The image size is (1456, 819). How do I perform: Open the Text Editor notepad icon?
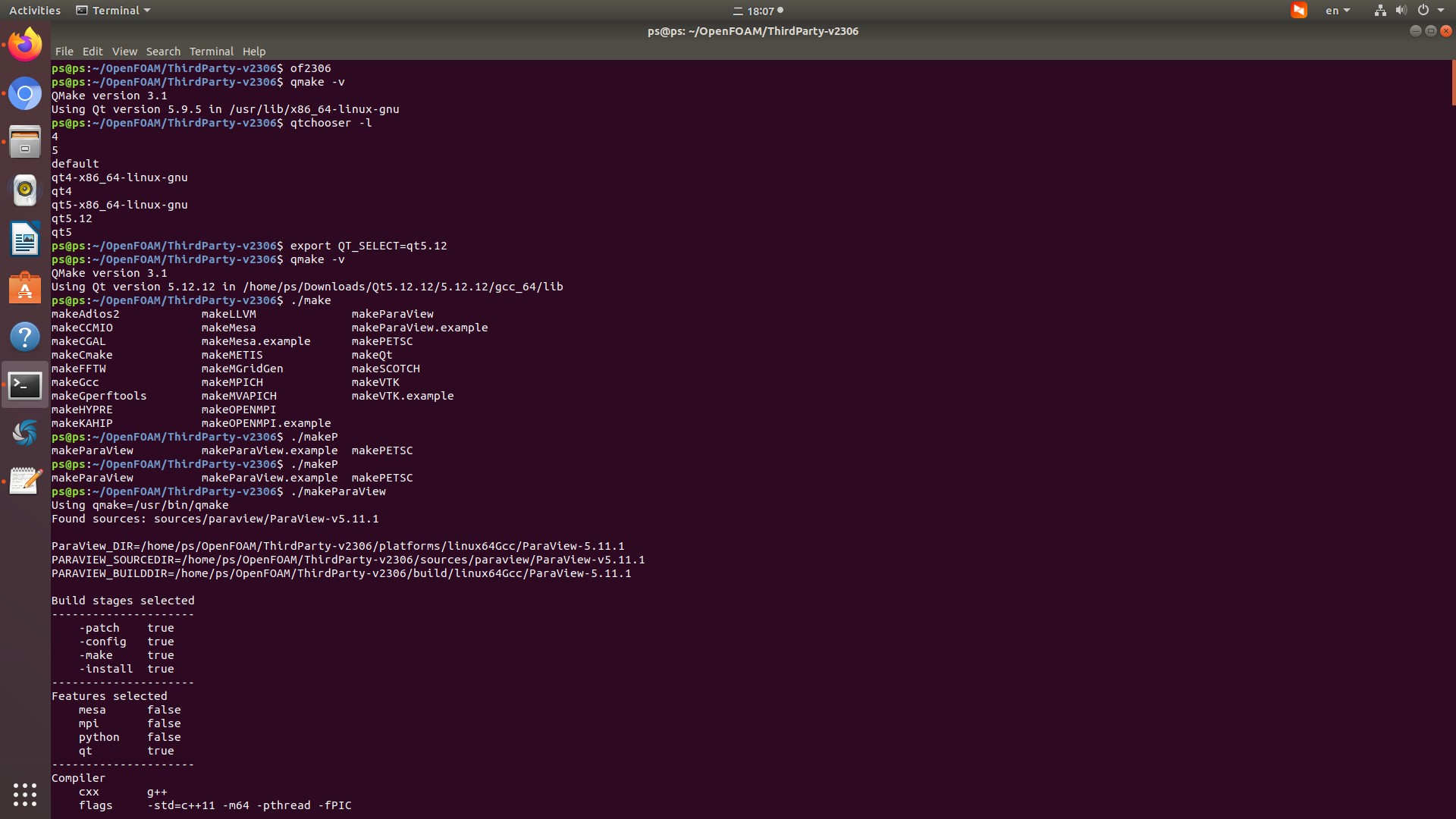point(25,481)
